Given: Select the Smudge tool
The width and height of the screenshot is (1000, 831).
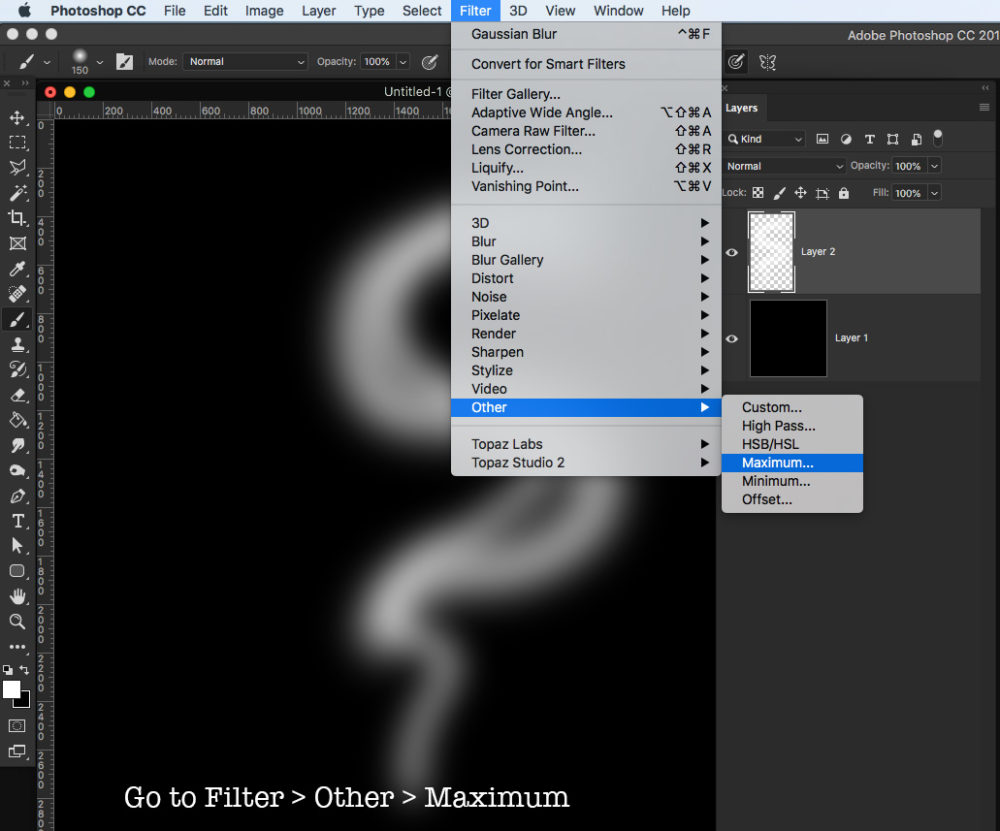Looking at the screenshot, I should click(x=17, y=445).
